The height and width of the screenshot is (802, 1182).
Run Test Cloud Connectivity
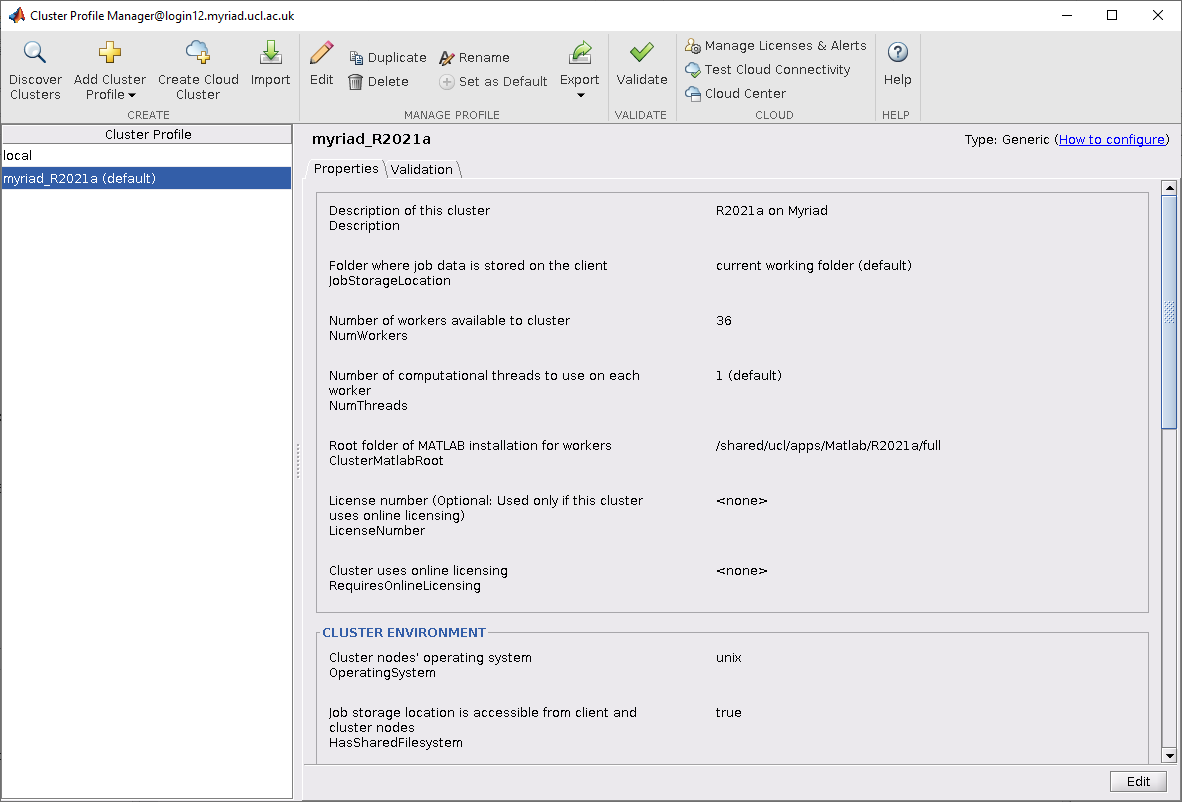[x=767, y=69]
